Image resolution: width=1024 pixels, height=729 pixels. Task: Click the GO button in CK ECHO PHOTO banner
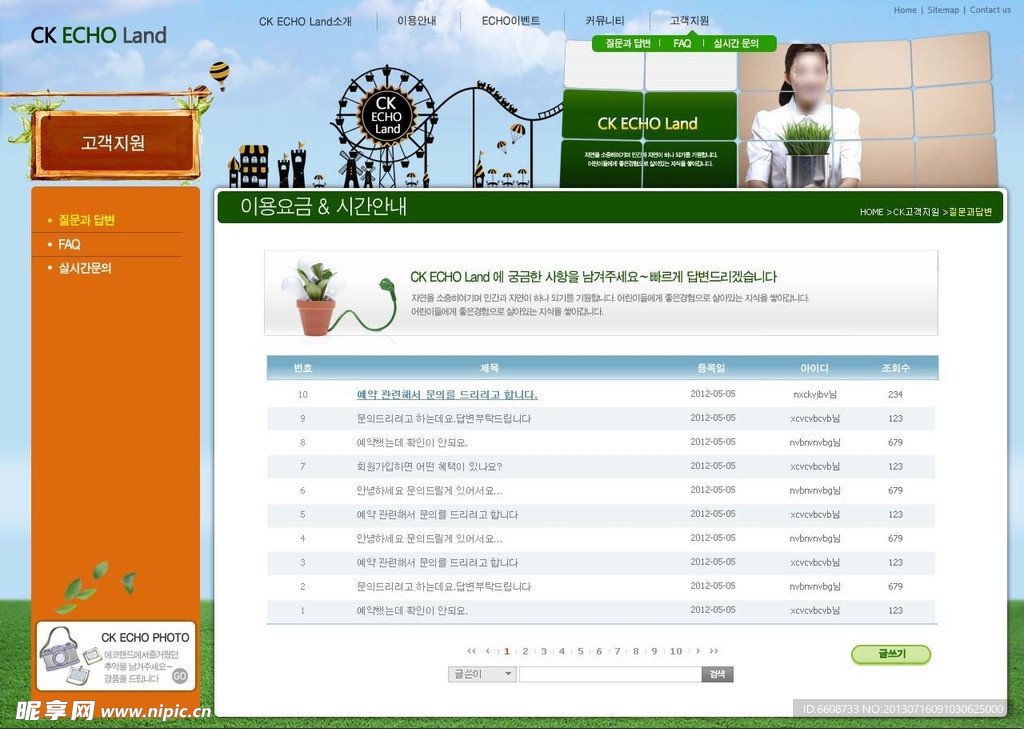point(180,676)
